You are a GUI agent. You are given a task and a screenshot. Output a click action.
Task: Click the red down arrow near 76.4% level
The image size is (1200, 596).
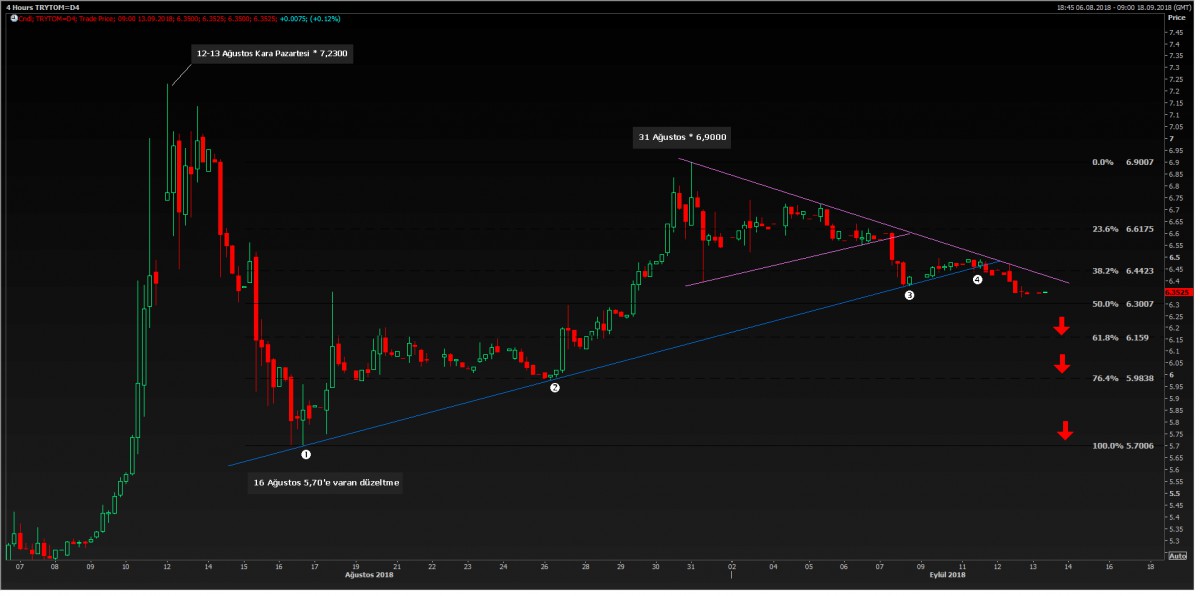(1062, 364)
